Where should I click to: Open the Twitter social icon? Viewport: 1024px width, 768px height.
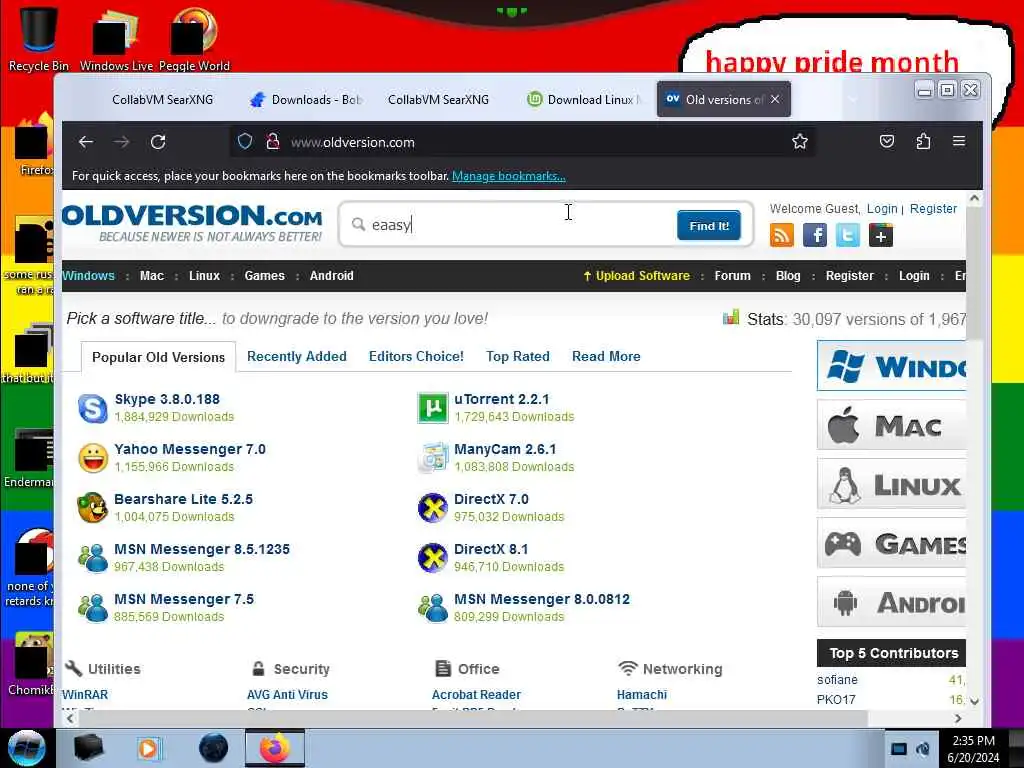pos(848,235)
